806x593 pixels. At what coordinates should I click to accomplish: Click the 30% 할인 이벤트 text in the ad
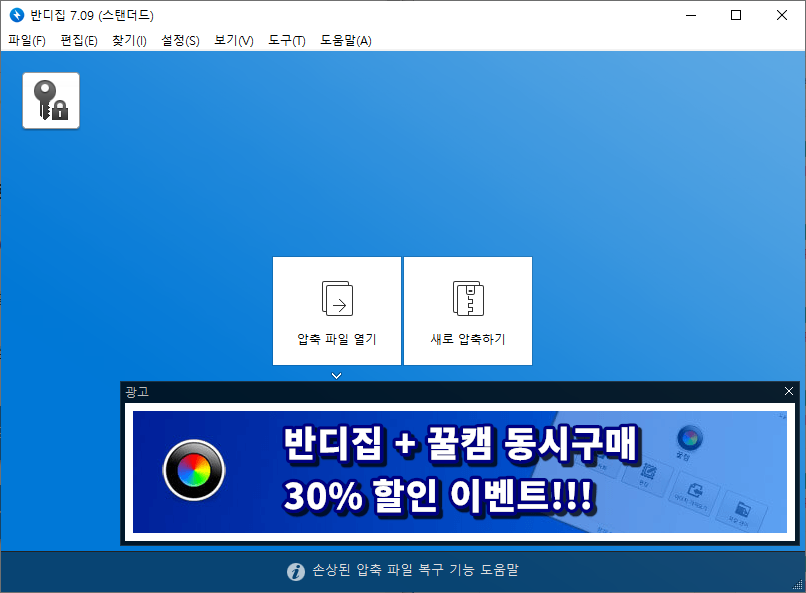[439, 496]
